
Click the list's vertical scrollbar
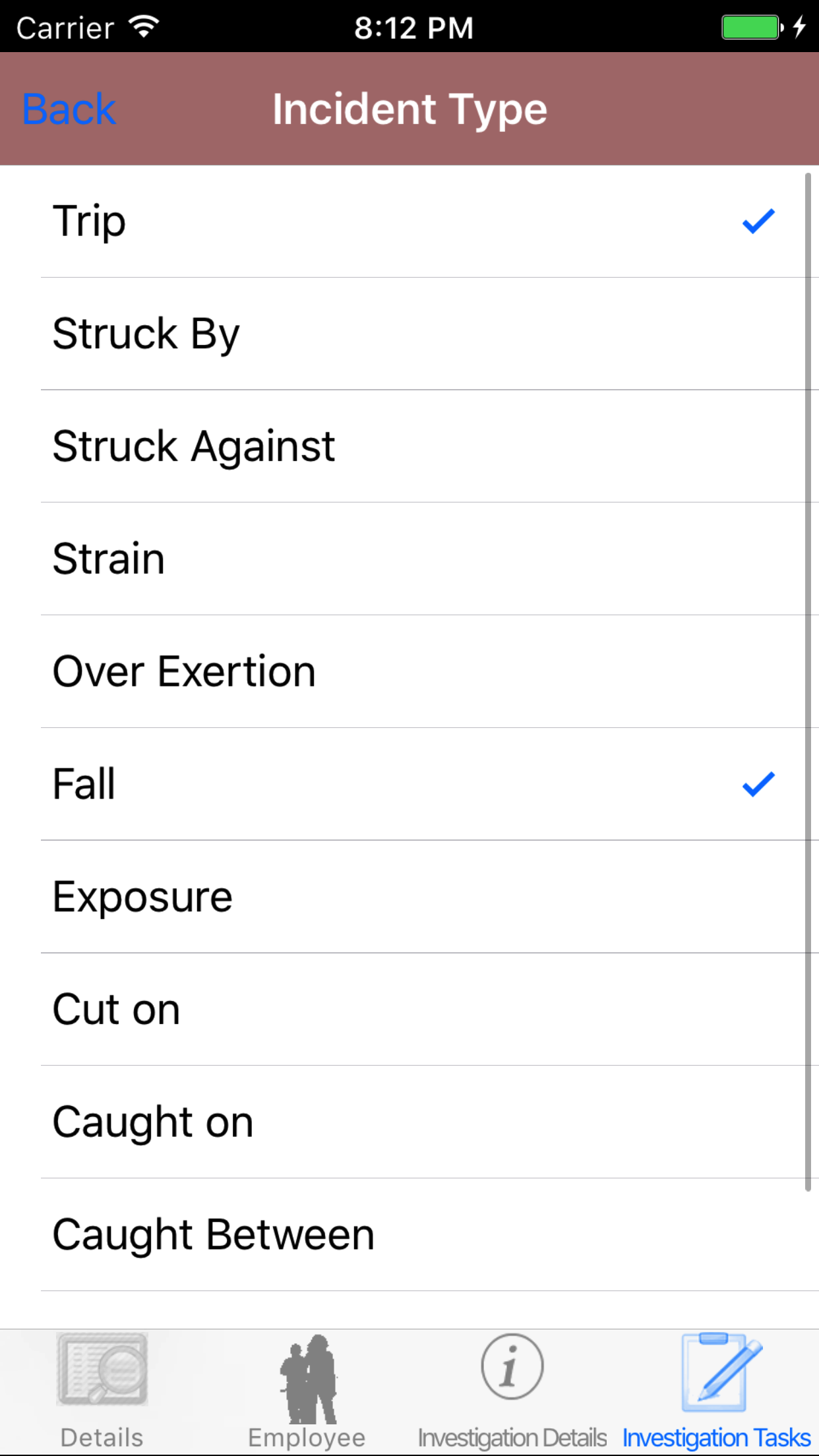(x=808, y=679)
